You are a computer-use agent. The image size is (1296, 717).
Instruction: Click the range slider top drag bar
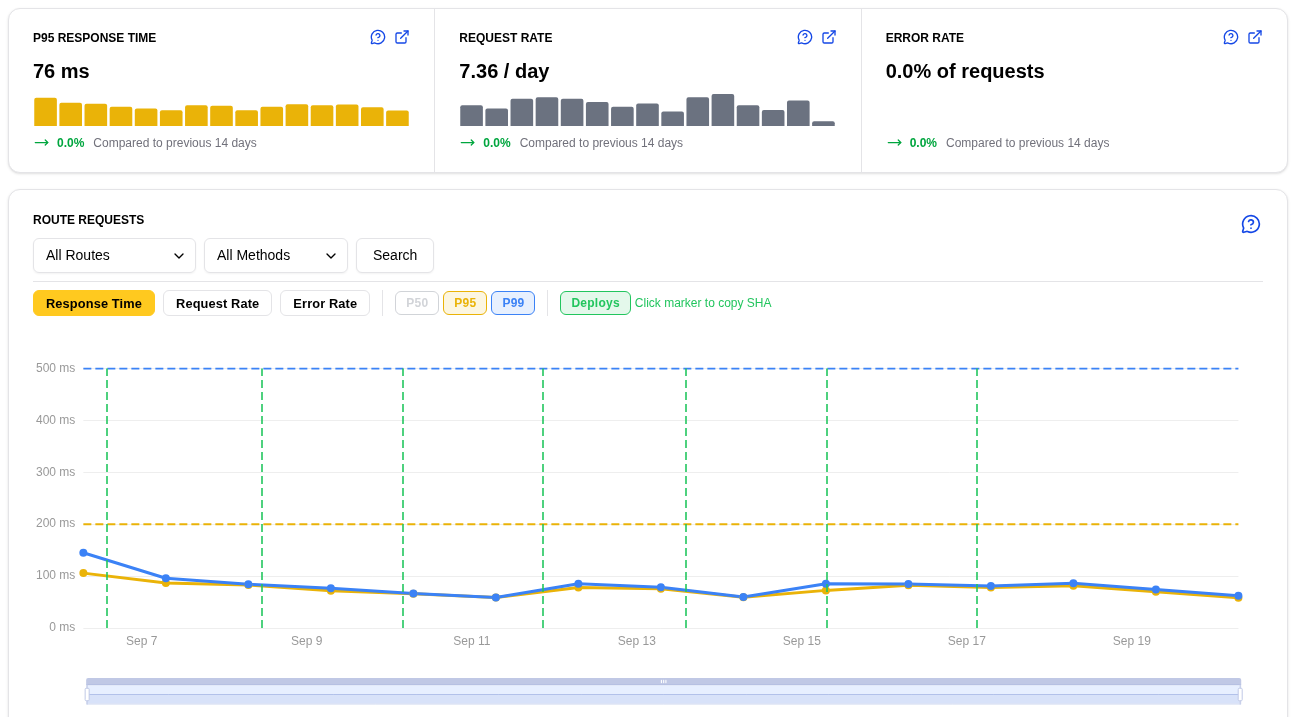[663, 682]
